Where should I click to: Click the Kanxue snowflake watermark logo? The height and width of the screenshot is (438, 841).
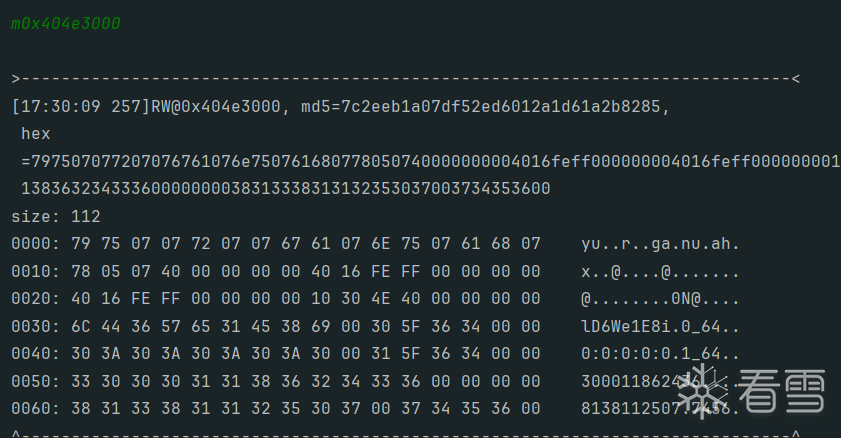coord(712,391)
